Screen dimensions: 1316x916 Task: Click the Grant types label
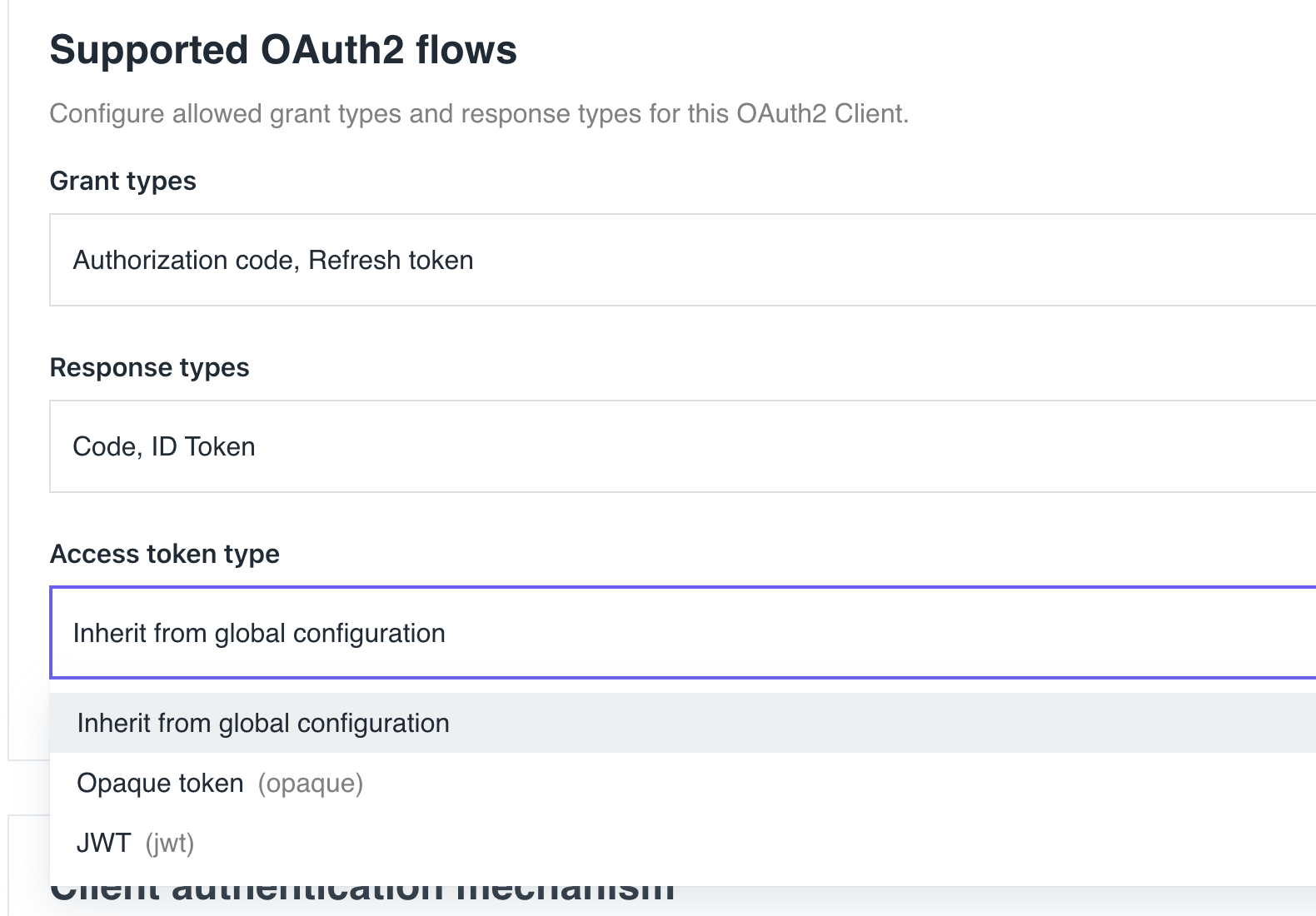(x=123, y=181)
